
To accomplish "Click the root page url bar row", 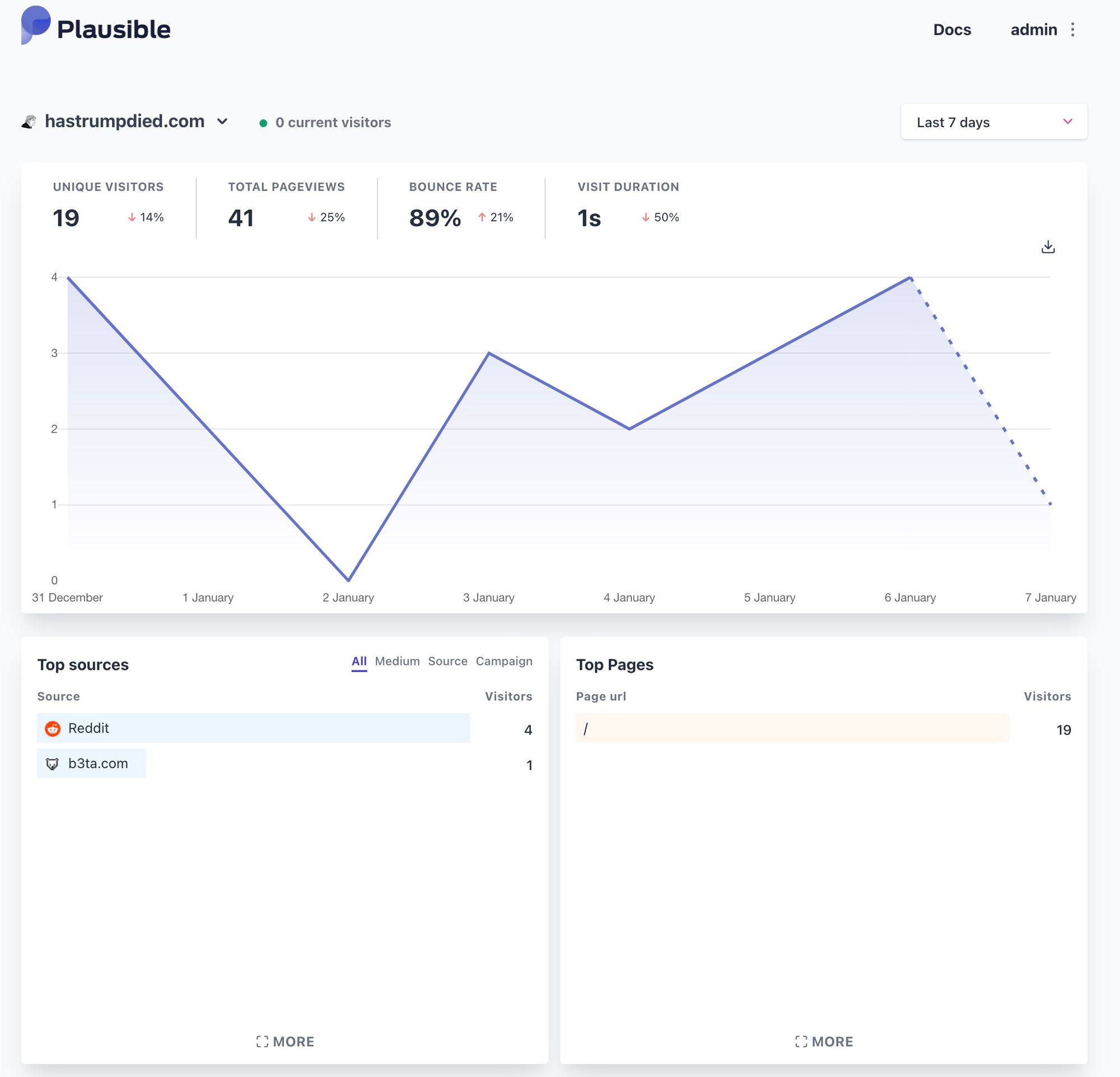I will 792,729.
